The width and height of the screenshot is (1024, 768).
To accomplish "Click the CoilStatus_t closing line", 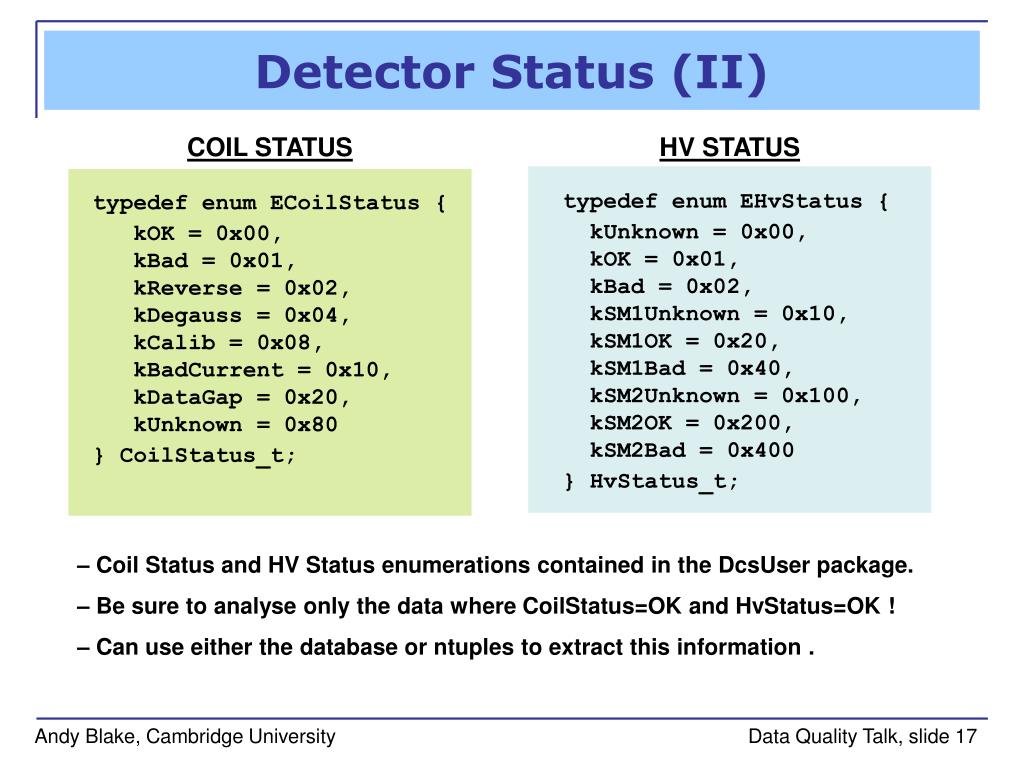I will 195,455.
